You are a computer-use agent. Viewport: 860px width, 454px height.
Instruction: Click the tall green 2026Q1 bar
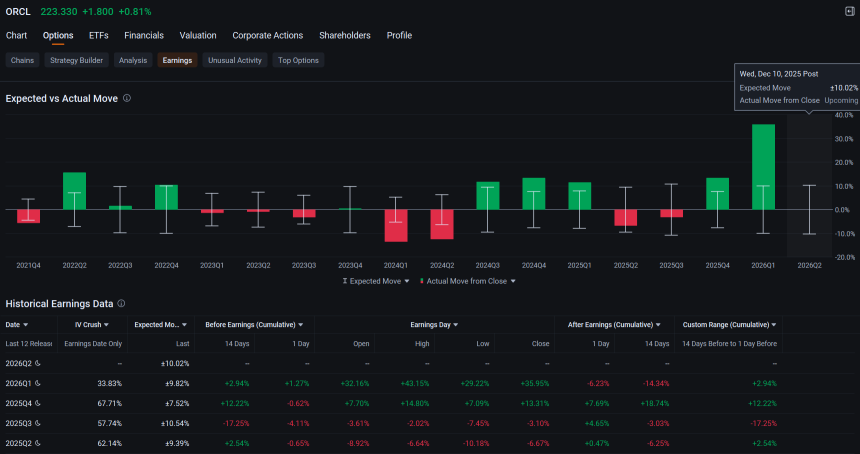pyautogui.click(x=763, y=167)
